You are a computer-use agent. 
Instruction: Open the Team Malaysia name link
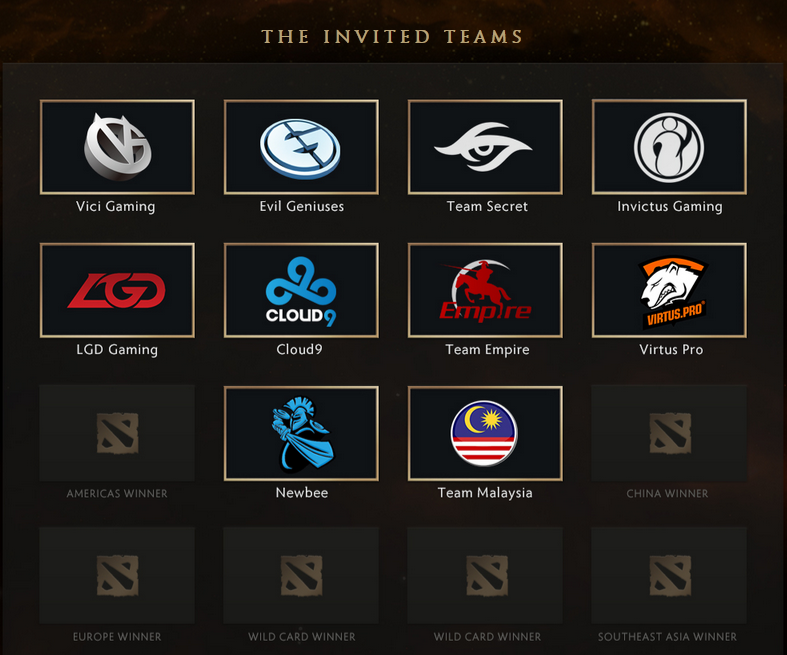[x=485, y=493]
